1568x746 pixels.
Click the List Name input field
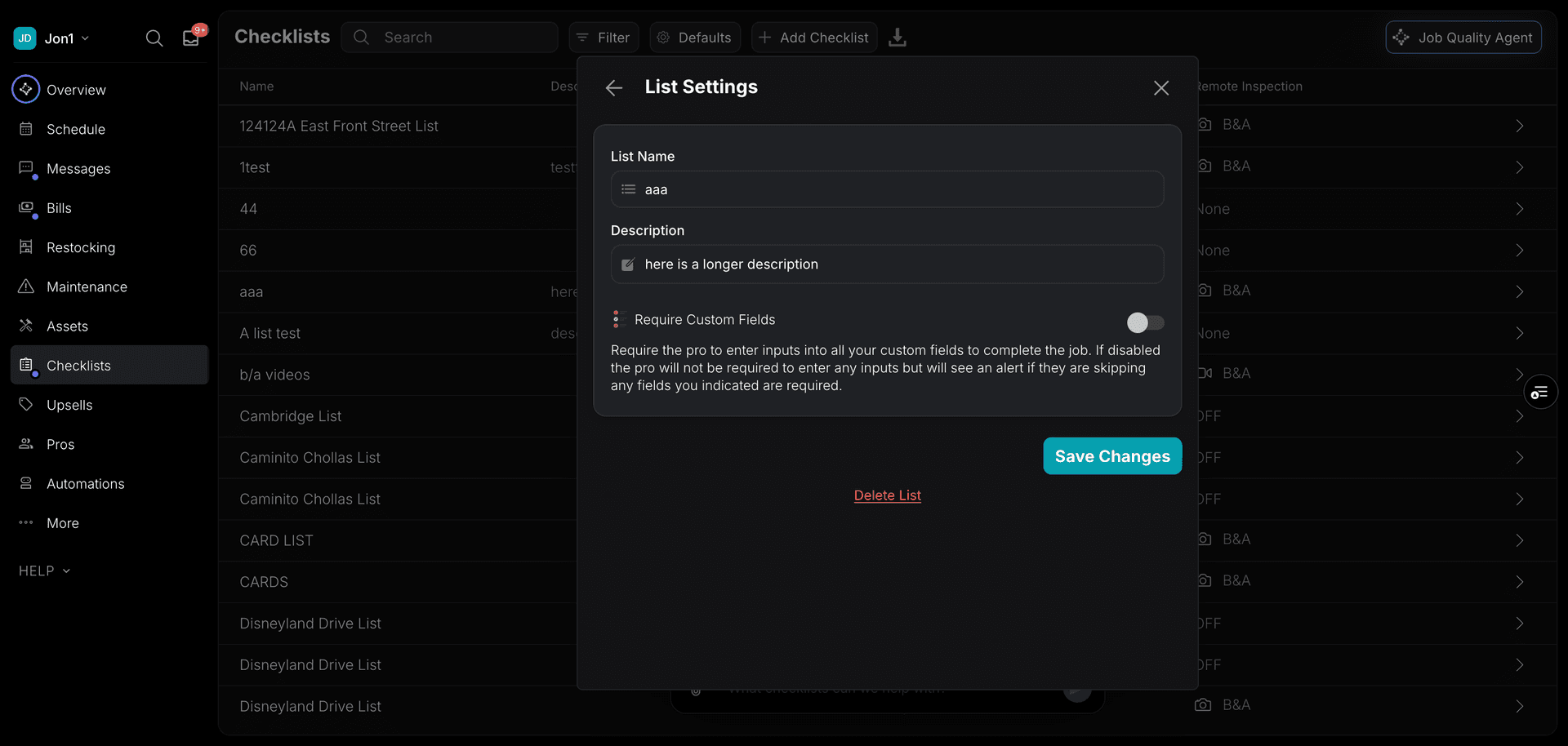(x=887, y=189)
